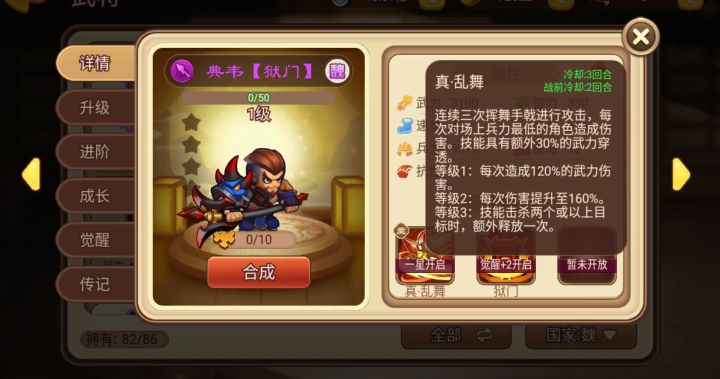Tap the 魏 faction badge icon
Screen dimensions: 720x379
tap(338, 71)
